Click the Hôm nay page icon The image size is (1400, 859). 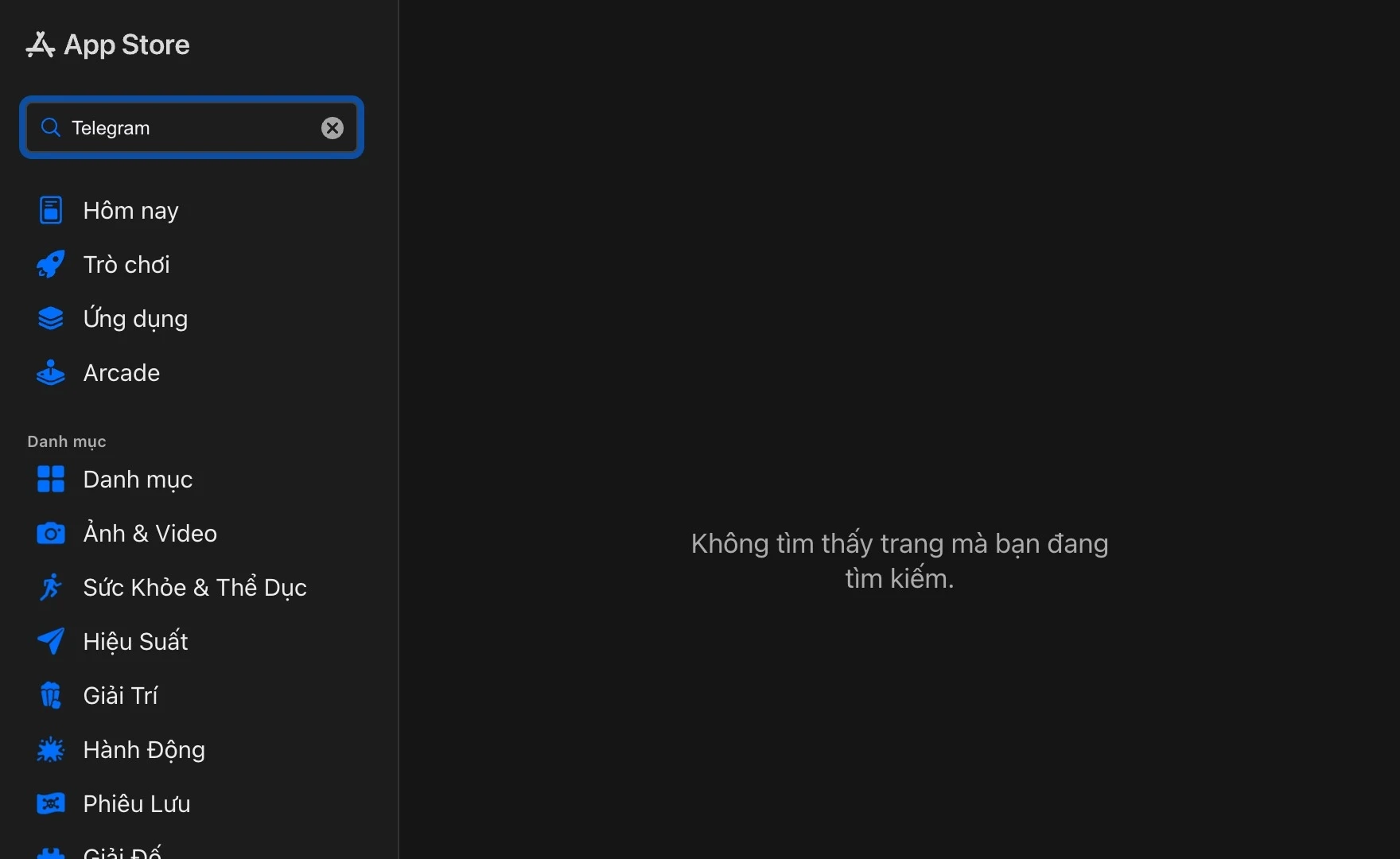51,210
